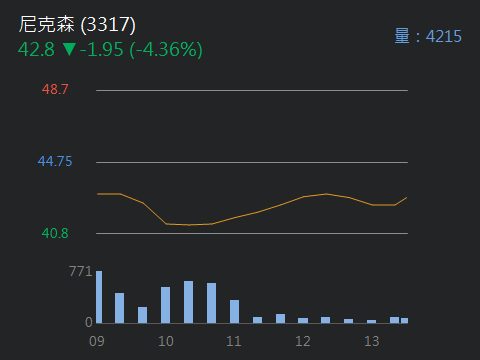Click the volume axis zero label
Screen dimensions: 480x360
pos(89,322)
